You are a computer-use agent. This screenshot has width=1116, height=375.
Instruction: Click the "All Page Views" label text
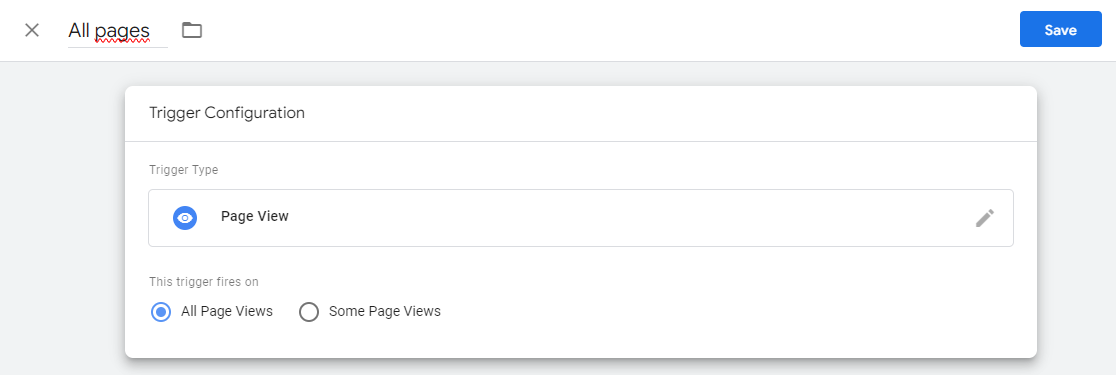[227, 311]
